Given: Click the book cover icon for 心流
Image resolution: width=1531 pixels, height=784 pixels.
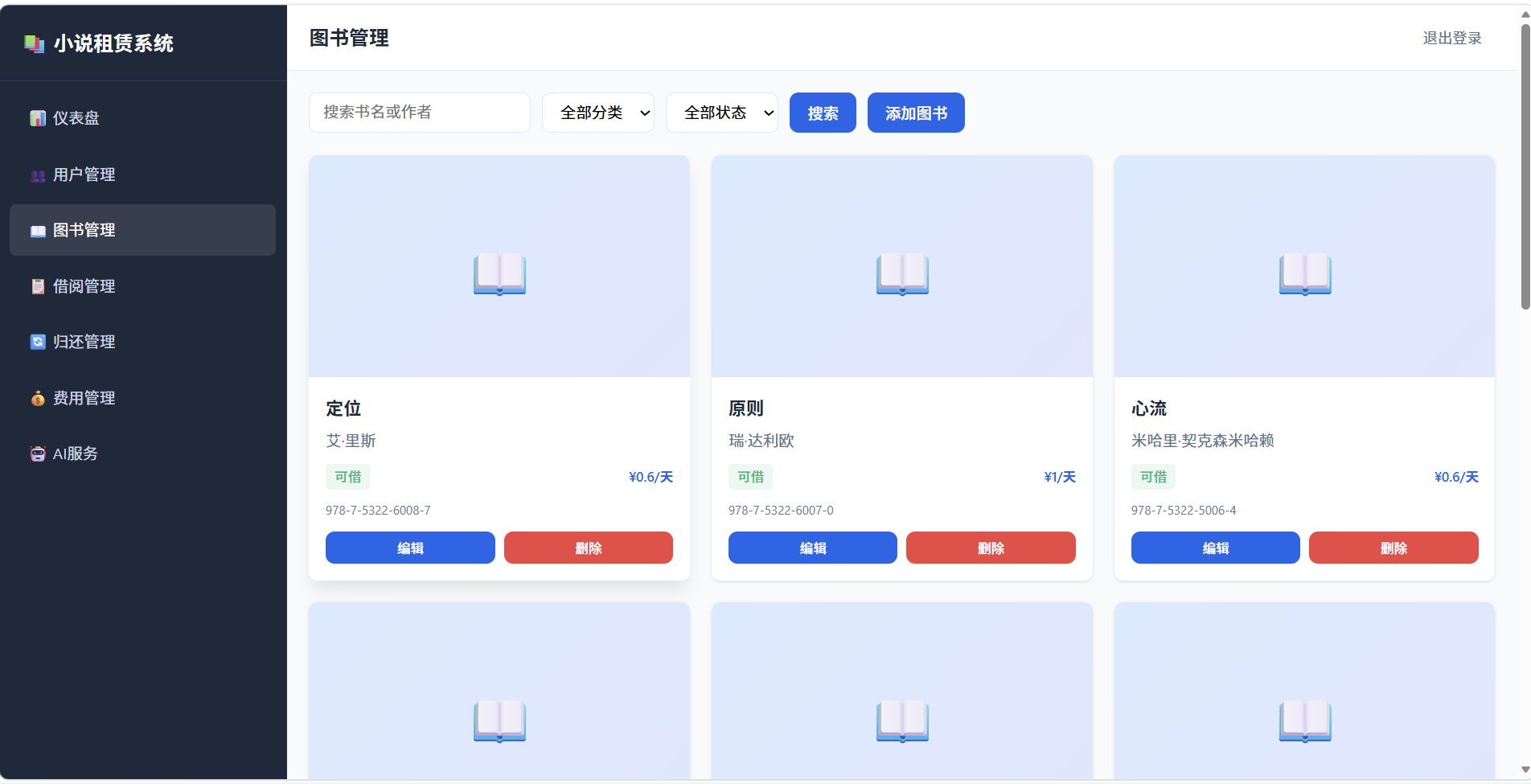Looking at the screenshot, I should (x=1305, y=274).
